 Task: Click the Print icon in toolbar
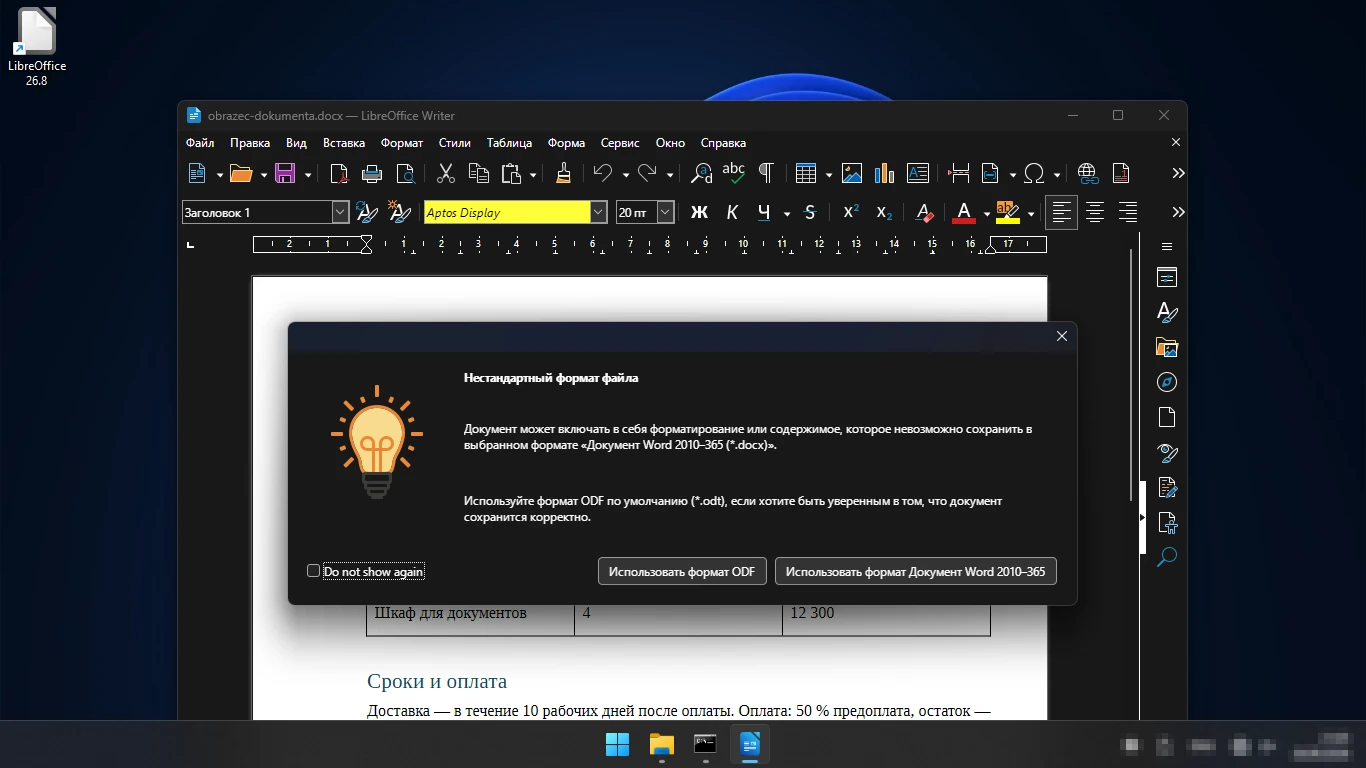coord(372,173)
